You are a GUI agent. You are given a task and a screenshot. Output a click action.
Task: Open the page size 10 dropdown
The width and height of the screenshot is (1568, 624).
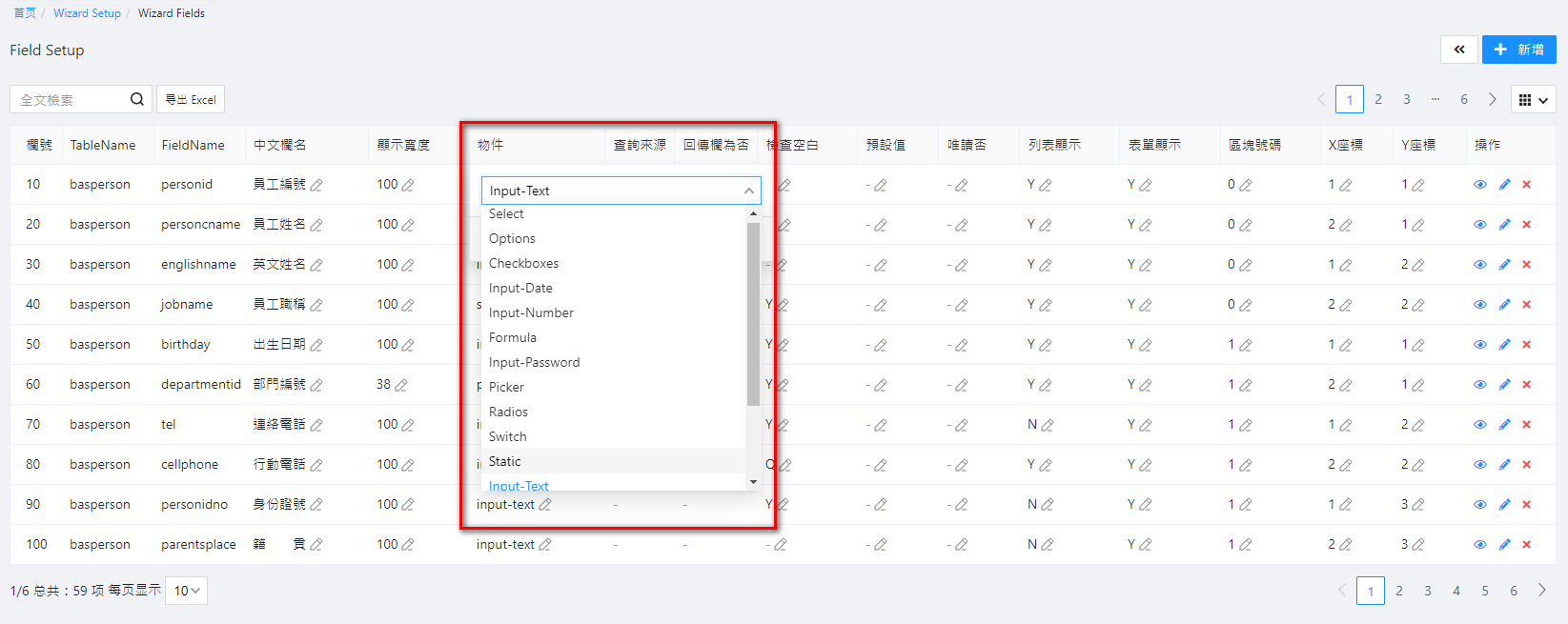click(x=186, y=591)
